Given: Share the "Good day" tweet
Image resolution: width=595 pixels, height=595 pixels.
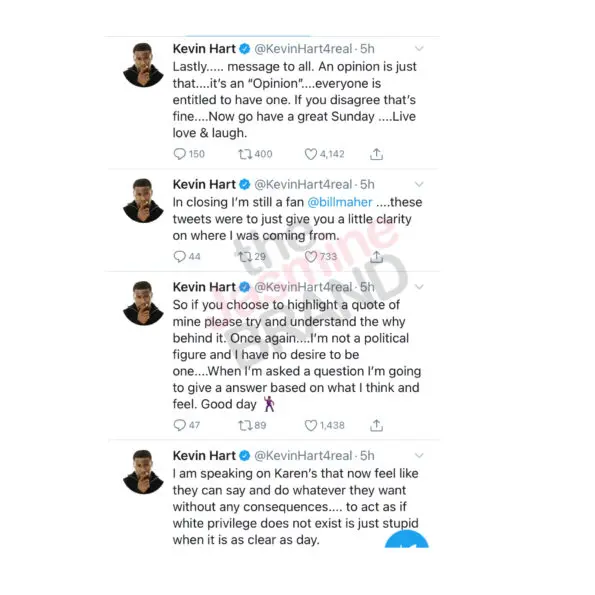Looking at the screenshot, I should pyautogui.click(x=376, y=425).
